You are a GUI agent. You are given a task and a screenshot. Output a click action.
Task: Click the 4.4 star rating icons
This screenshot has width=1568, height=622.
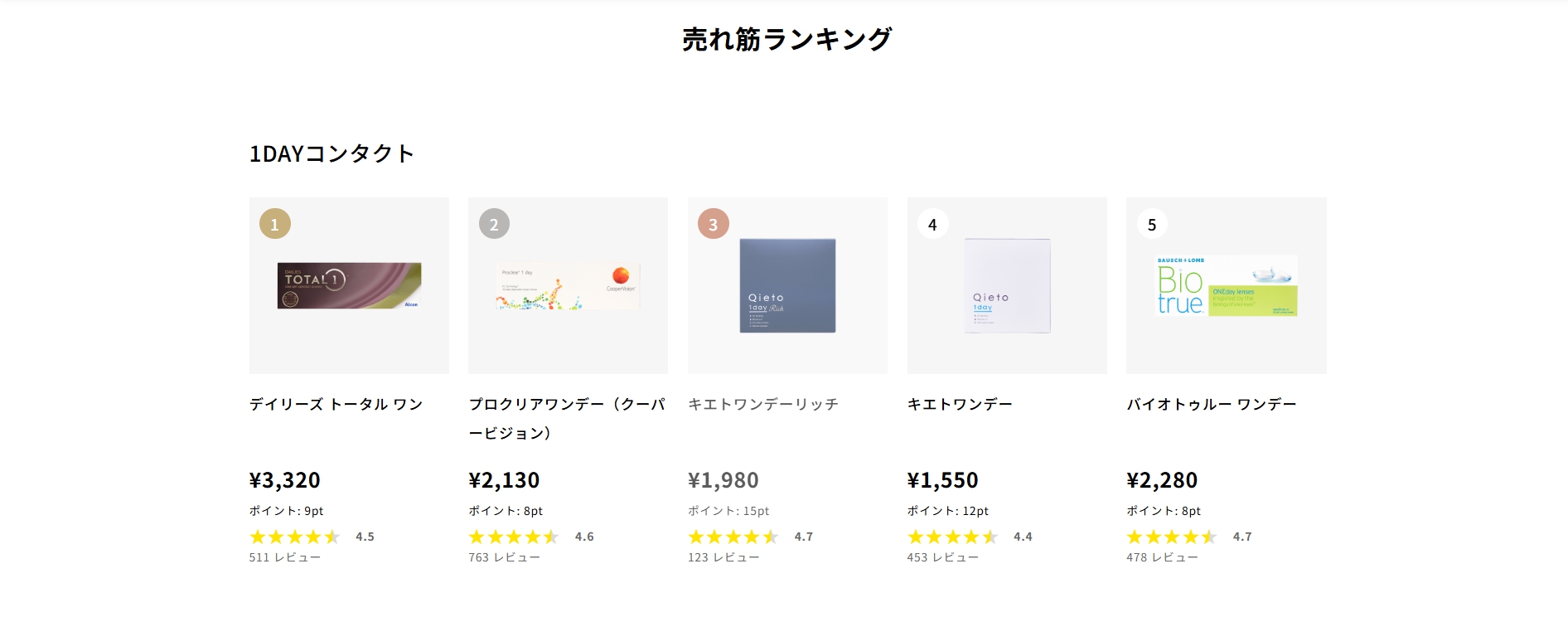pos(953,537)
